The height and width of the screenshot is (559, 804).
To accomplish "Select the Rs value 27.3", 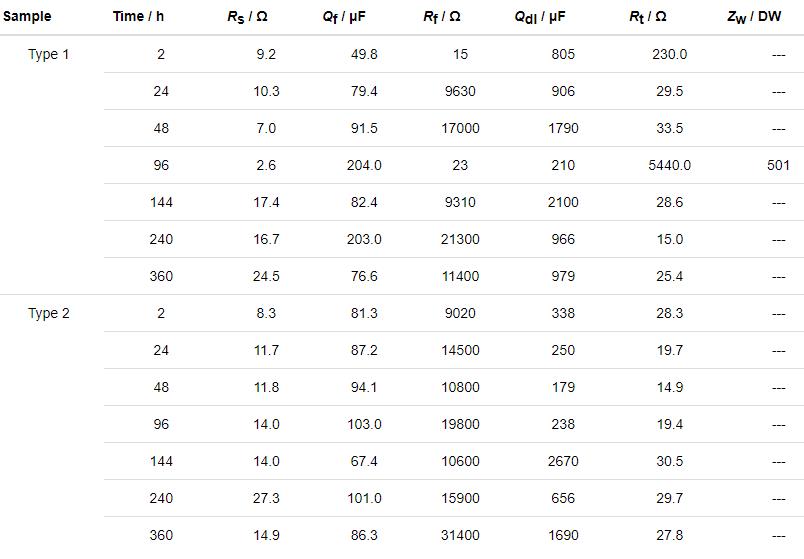I will click(266, 498).
